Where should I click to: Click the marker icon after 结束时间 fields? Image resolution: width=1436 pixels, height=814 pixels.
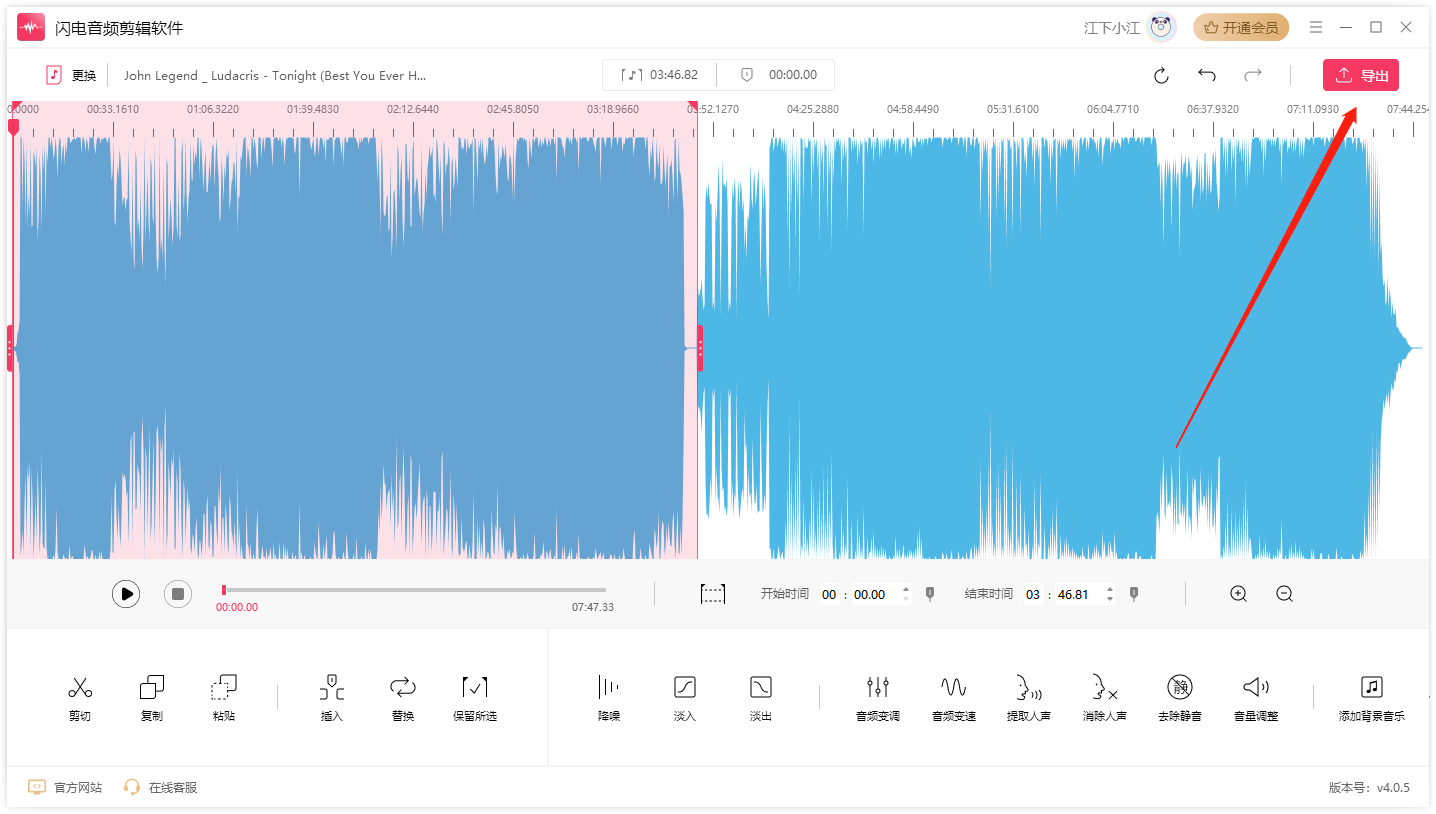[1133, 594]
